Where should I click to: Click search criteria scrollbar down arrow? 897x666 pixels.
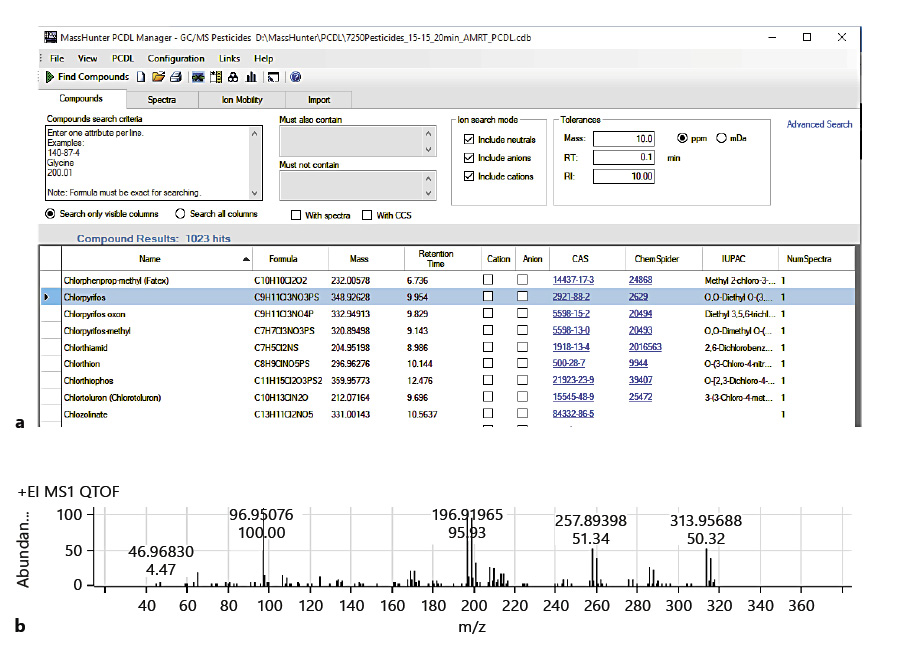[255, 193]
